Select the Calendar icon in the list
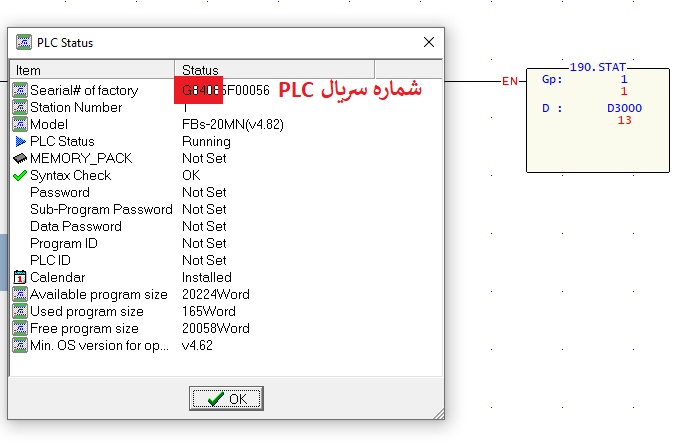This screenshot has width=679, height=443. (x=20, y=277)
